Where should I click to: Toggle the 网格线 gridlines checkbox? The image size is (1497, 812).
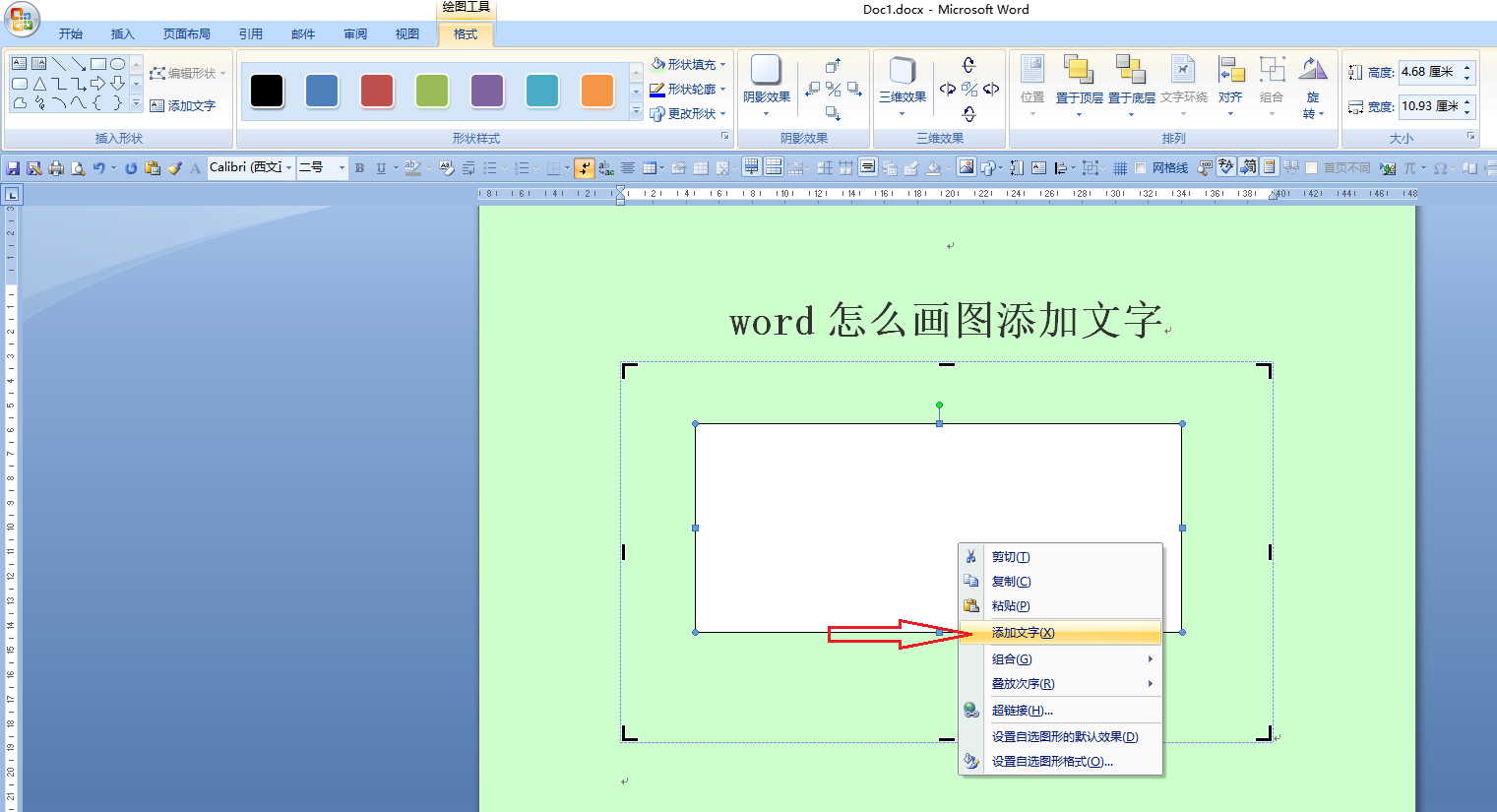click(1140, 168)
